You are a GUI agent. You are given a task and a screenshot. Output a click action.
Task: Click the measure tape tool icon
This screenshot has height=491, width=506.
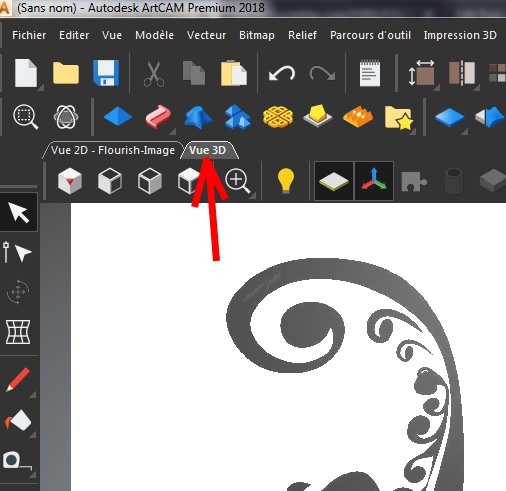pos(17,461)
